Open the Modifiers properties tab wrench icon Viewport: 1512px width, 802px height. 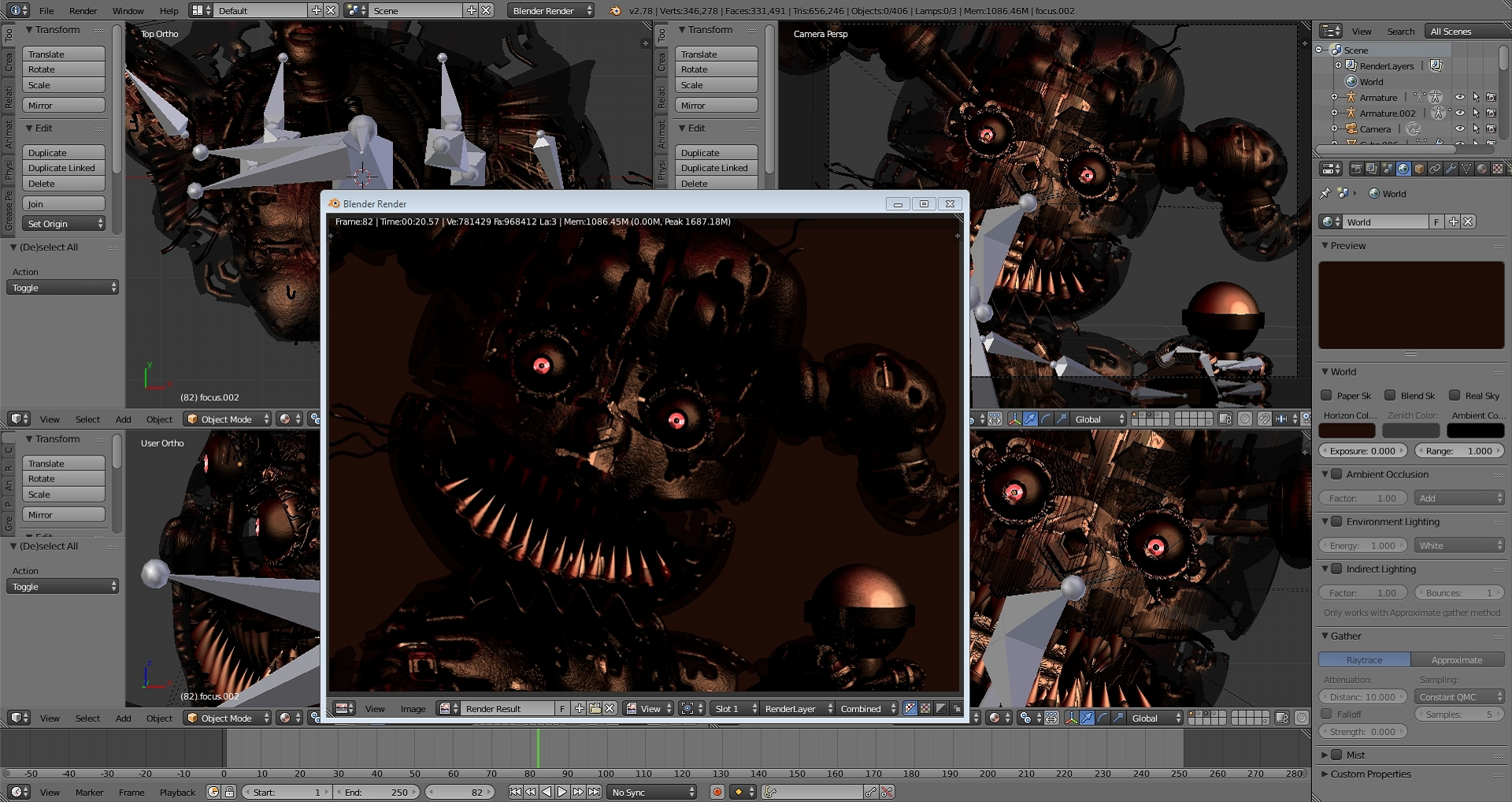1451,169
